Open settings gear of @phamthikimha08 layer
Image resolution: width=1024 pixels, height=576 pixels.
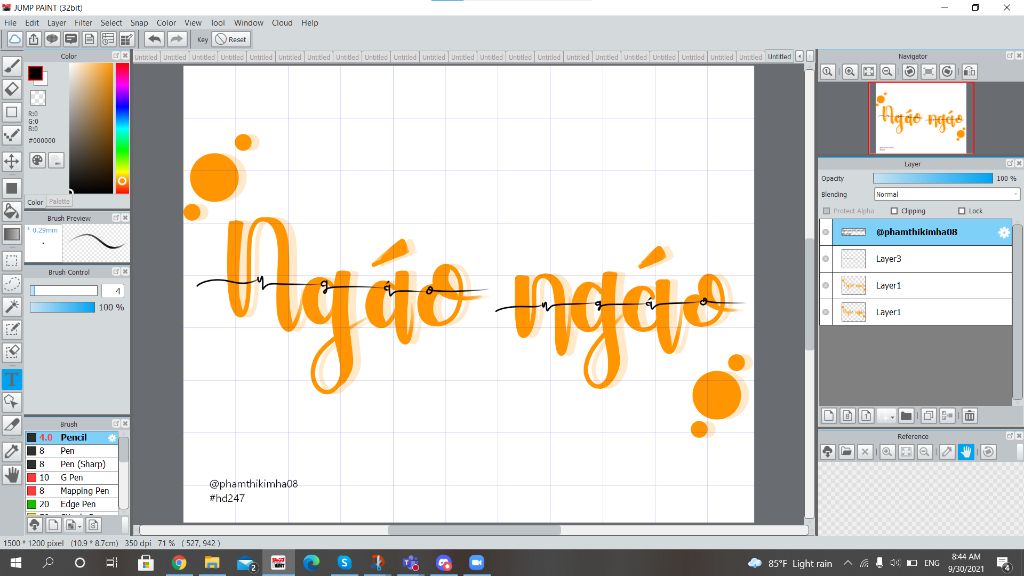click(x=1004, y=232)
